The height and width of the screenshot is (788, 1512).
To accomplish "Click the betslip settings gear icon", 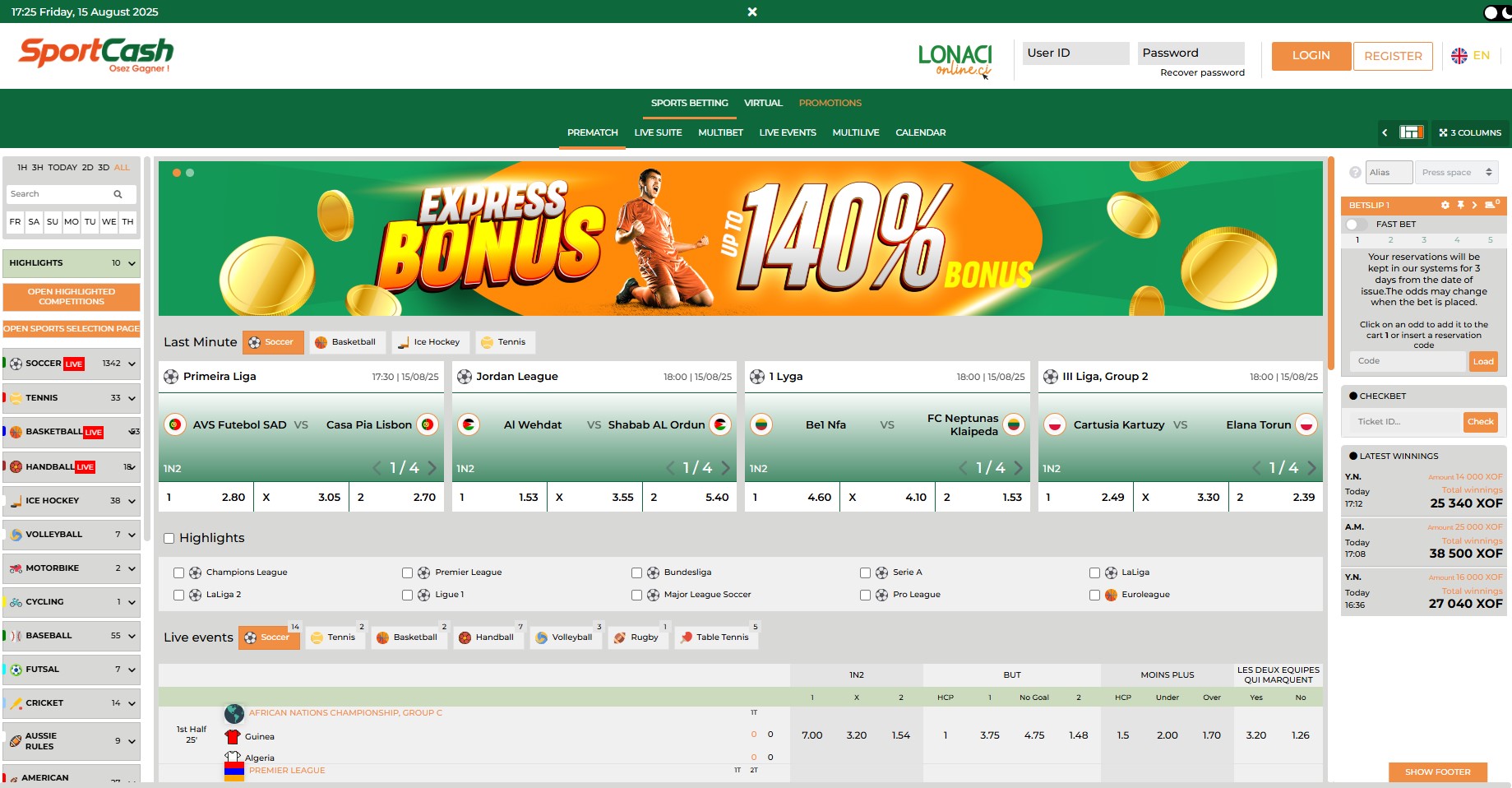I will pos(1445,206).
